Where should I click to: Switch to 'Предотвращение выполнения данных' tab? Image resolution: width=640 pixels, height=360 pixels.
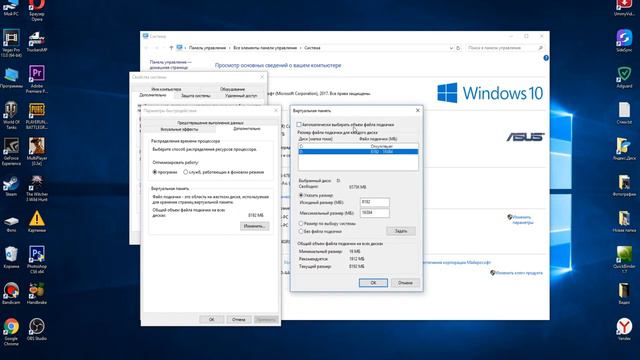pos(210,122)
